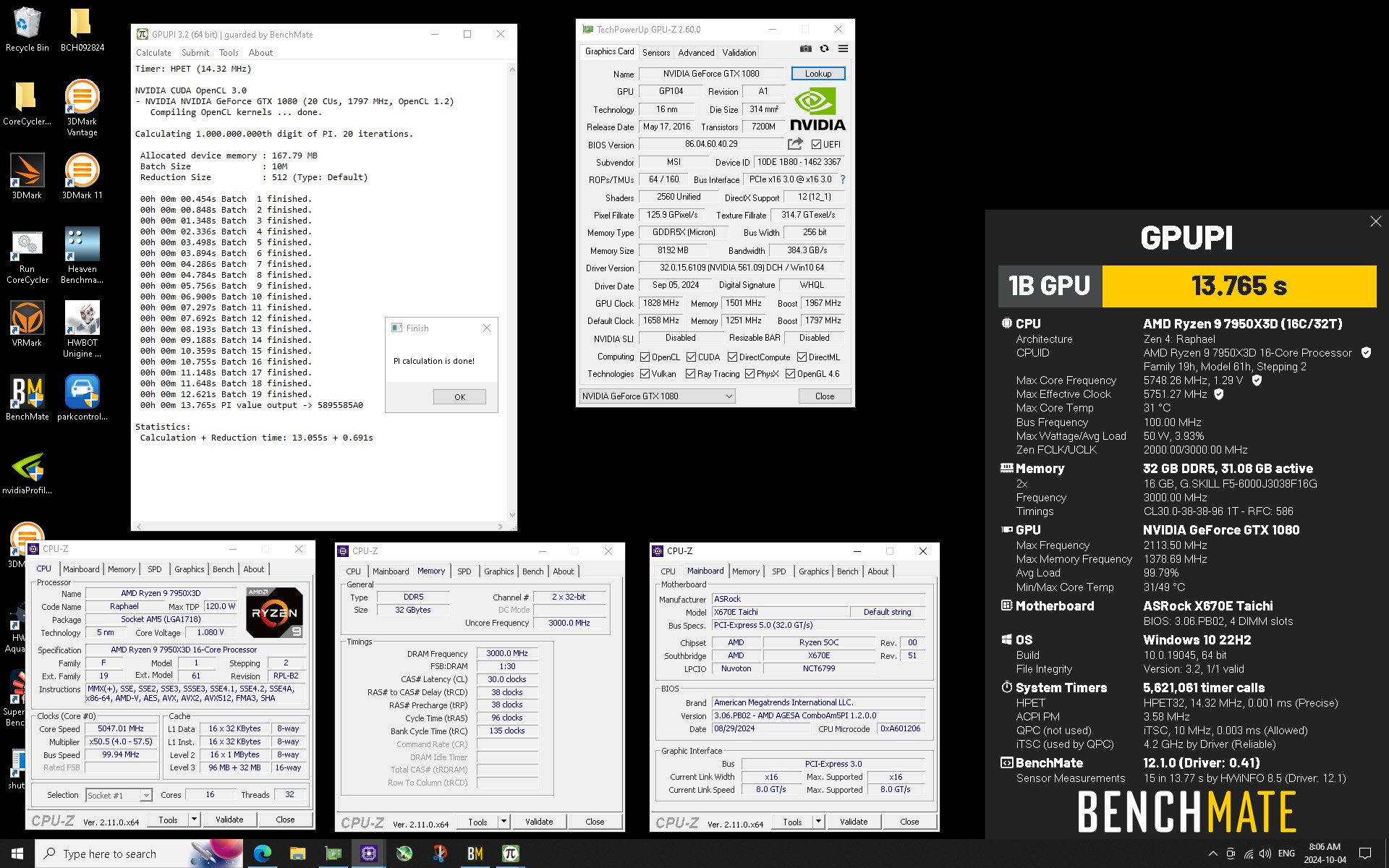Open the Tools menu in GPUPI

[x=229, y=53]
